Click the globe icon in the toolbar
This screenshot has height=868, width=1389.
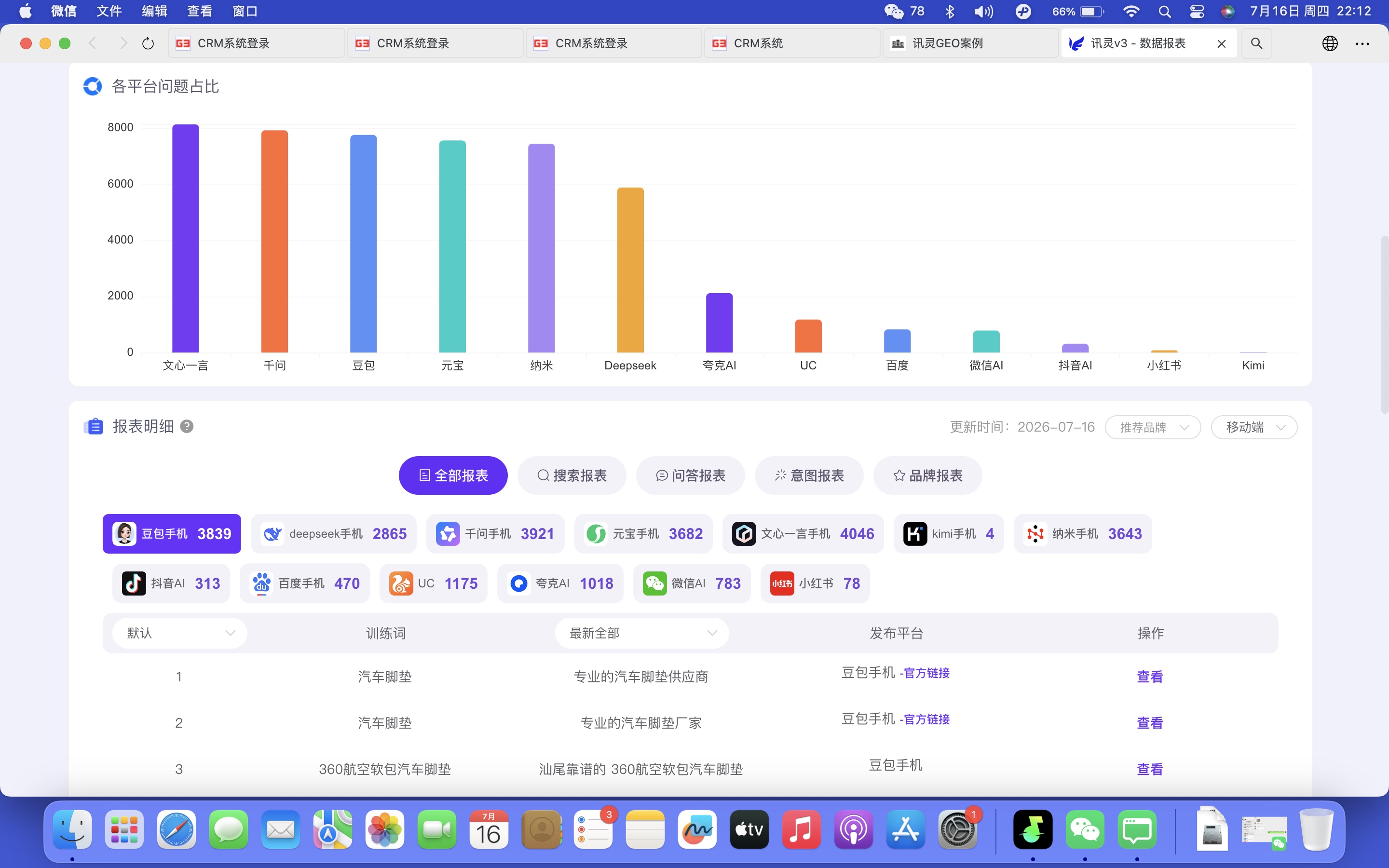pos(1330,43)
